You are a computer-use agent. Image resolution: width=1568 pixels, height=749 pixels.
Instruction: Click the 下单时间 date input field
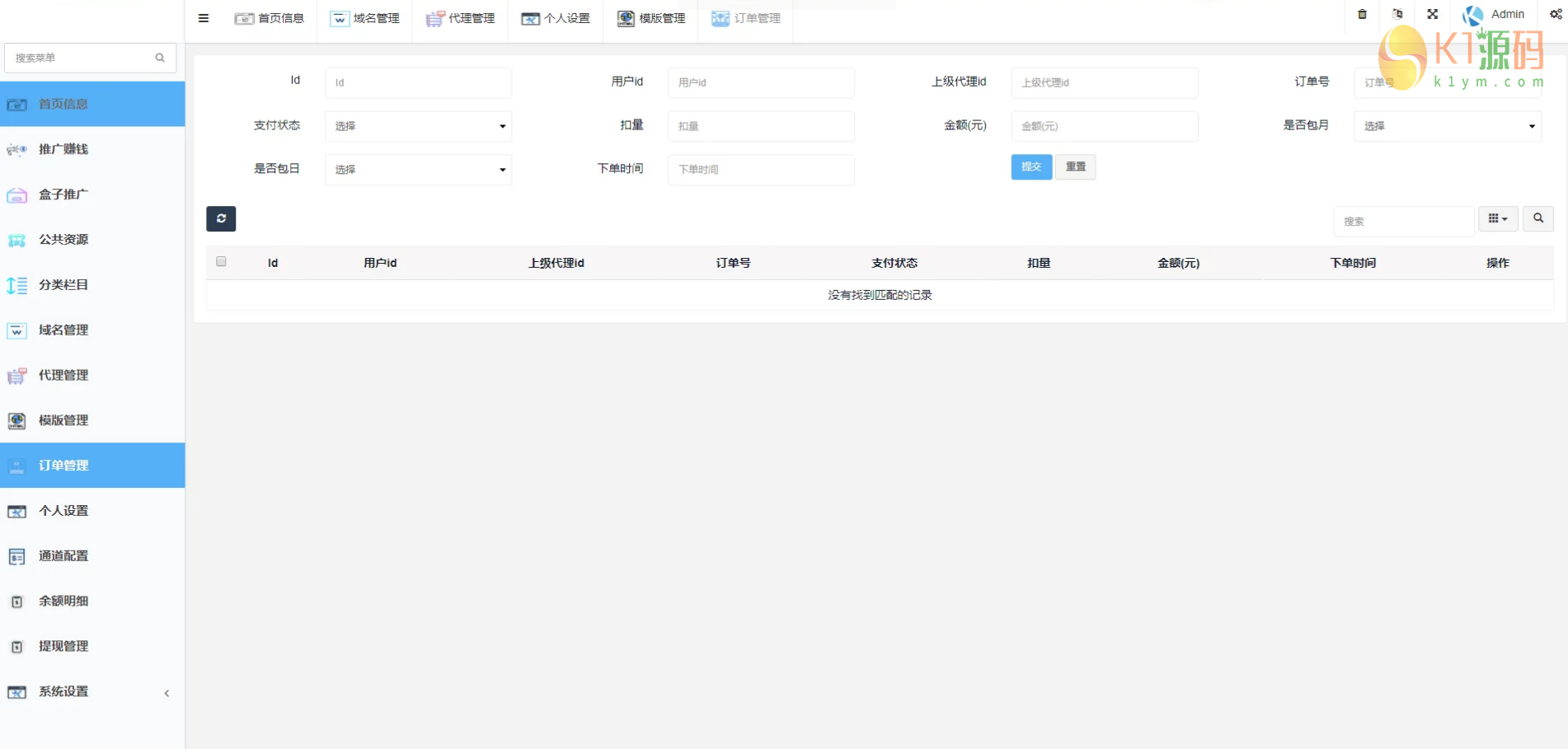[x=761, y=170]
